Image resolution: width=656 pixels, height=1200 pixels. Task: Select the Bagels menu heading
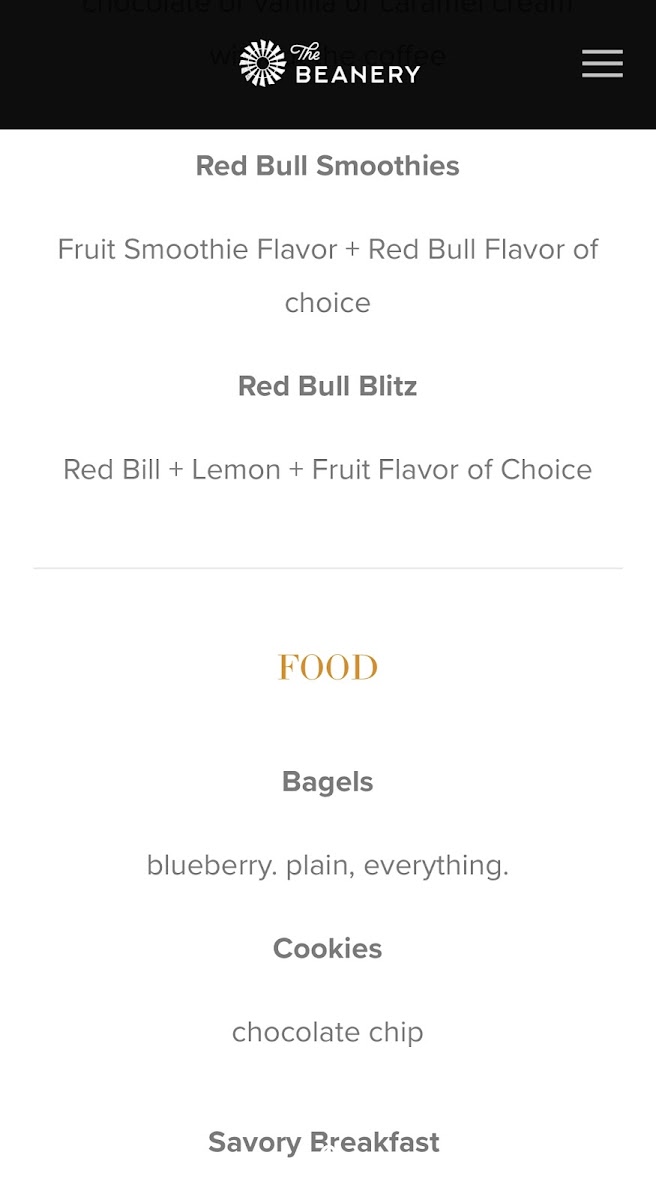[328, 782]
